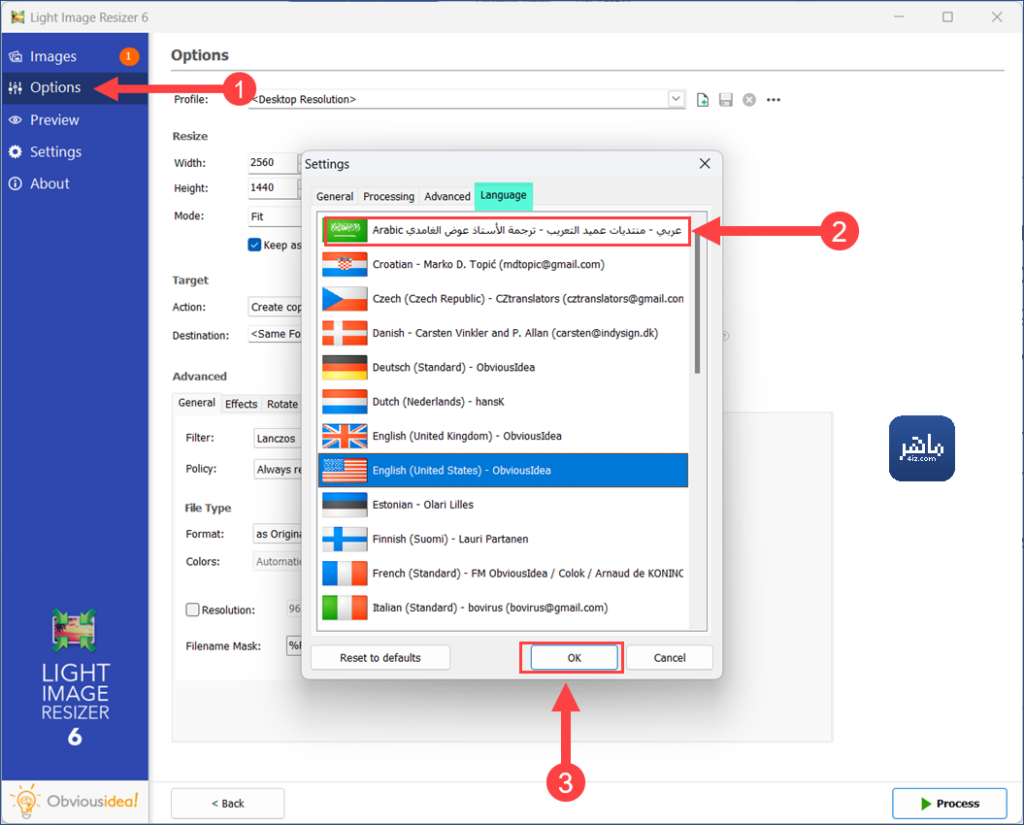The height and width of the screenshot is (825, 1024).
Task: Click the Croatian flag icon
Action: (x=345, y=265)
